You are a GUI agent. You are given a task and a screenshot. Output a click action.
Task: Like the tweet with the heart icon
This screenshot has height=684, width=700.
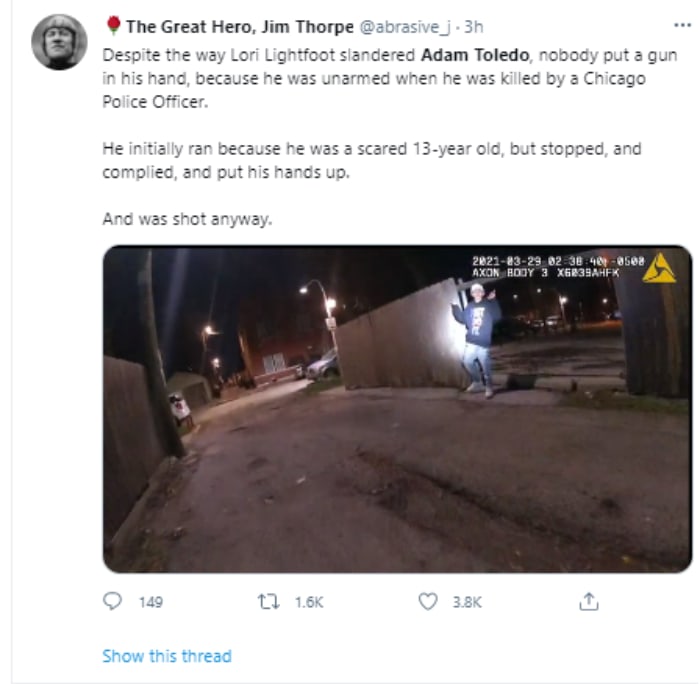428,601
